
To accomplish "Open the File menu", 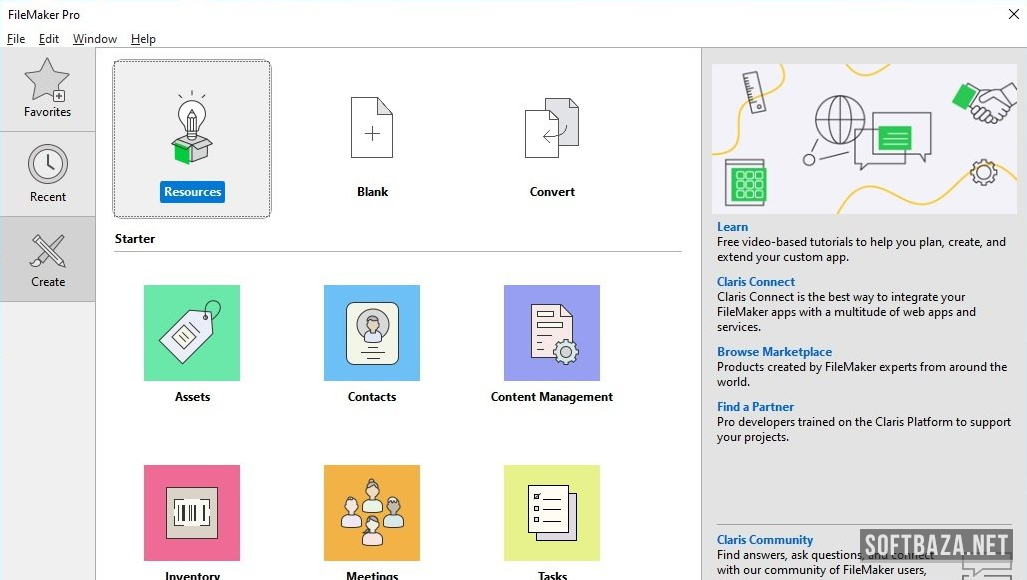I will tap(16, 39).
